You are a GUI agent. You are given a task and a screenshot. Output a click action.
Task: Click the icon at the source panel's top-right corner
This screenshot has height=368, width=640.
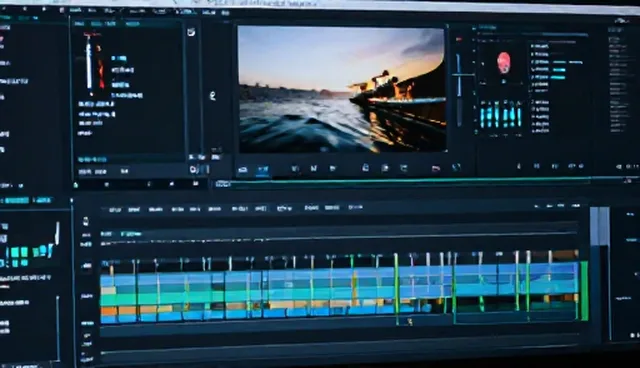tap(191, 32)
